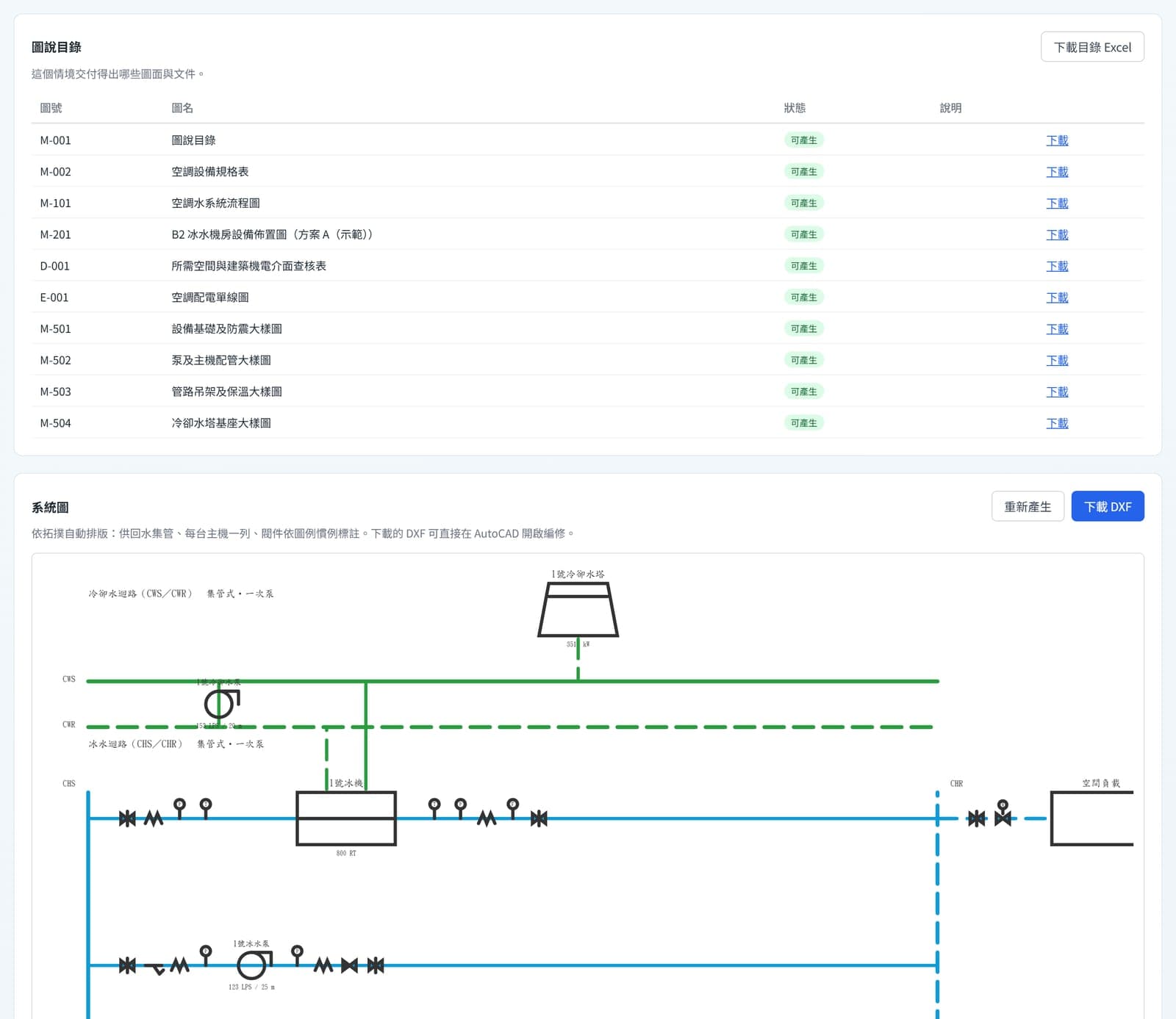Select the strainer symbol on the pump line

pos(156,969)
